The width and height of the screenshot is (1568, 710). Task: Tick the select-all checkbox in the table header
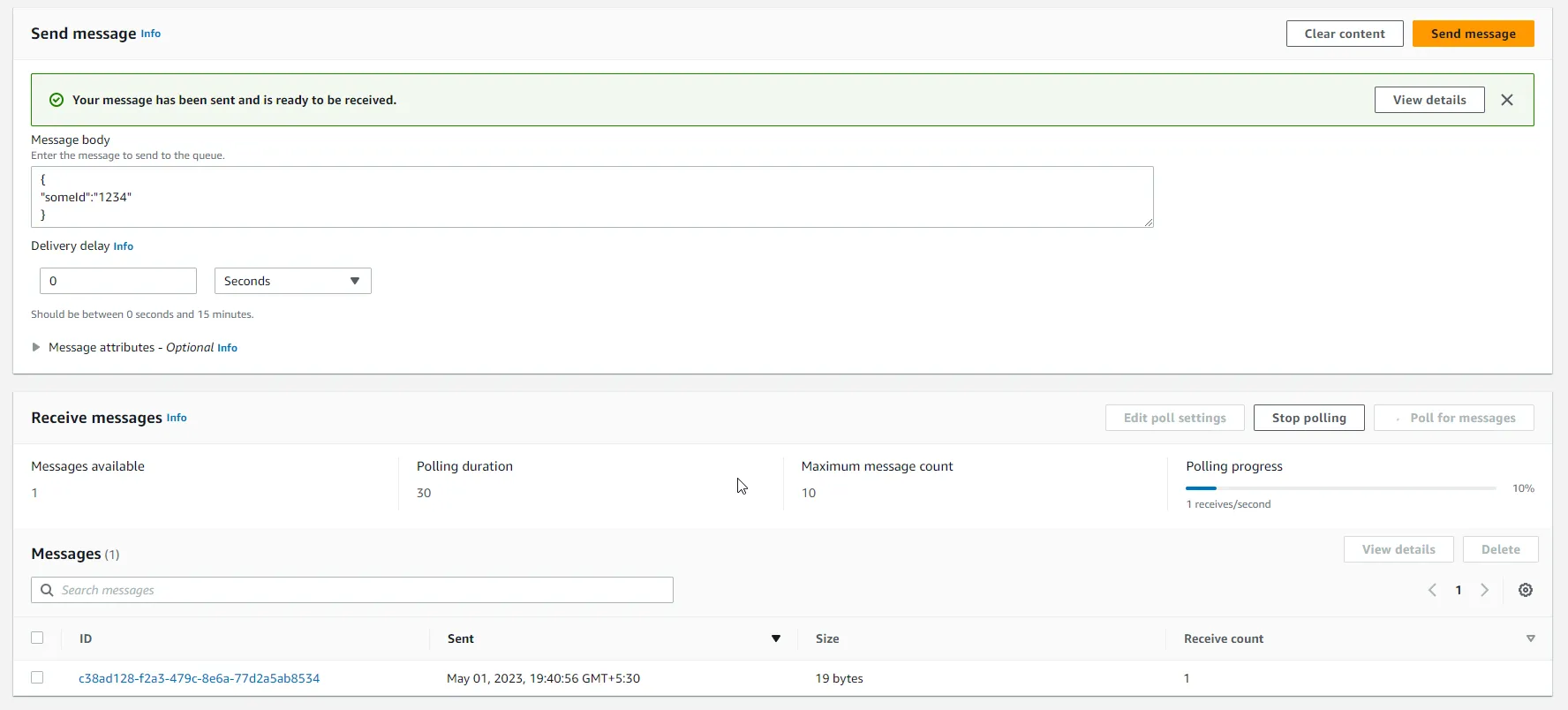point(37,638)
